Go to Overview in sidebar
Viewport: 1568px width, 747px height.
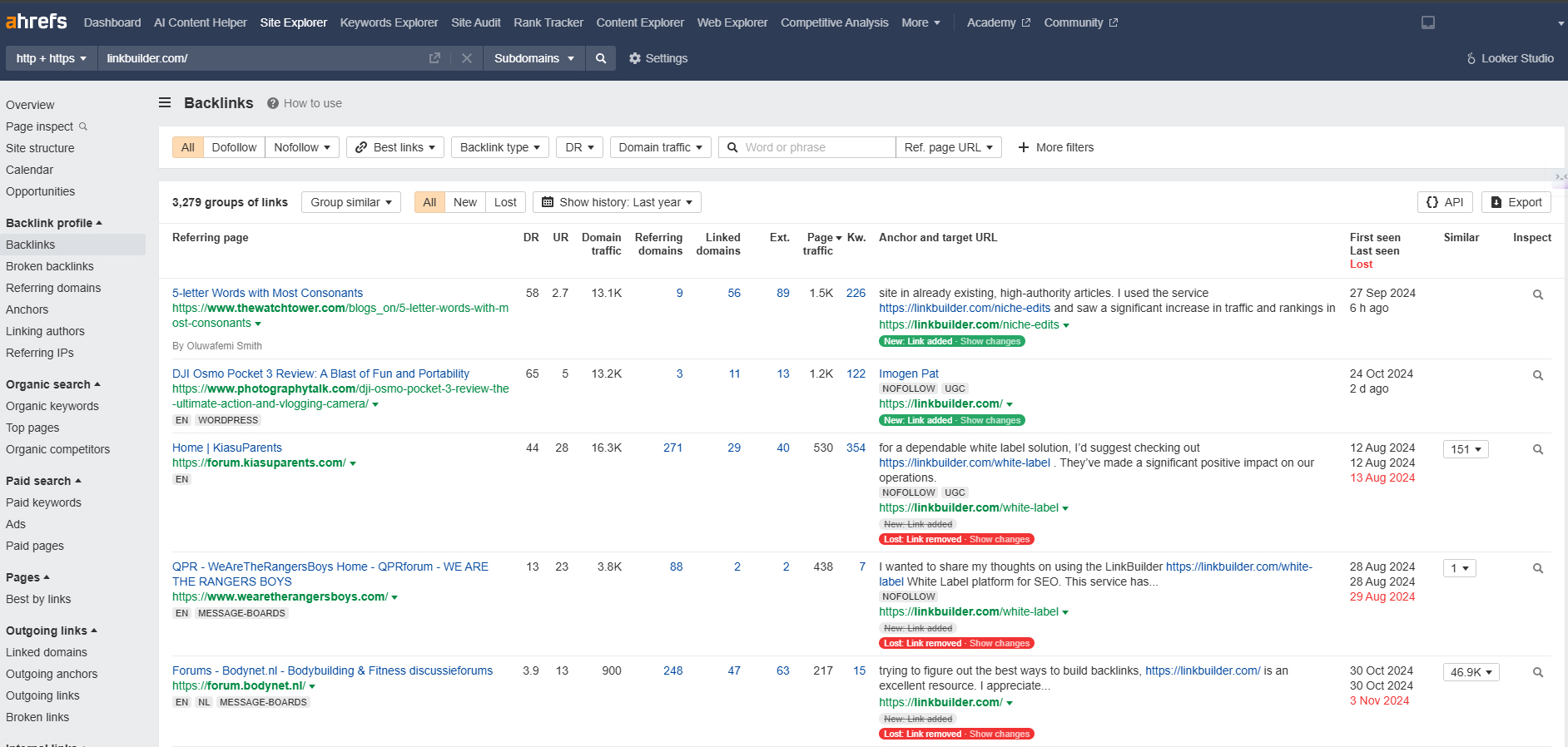tap(30, 105)
